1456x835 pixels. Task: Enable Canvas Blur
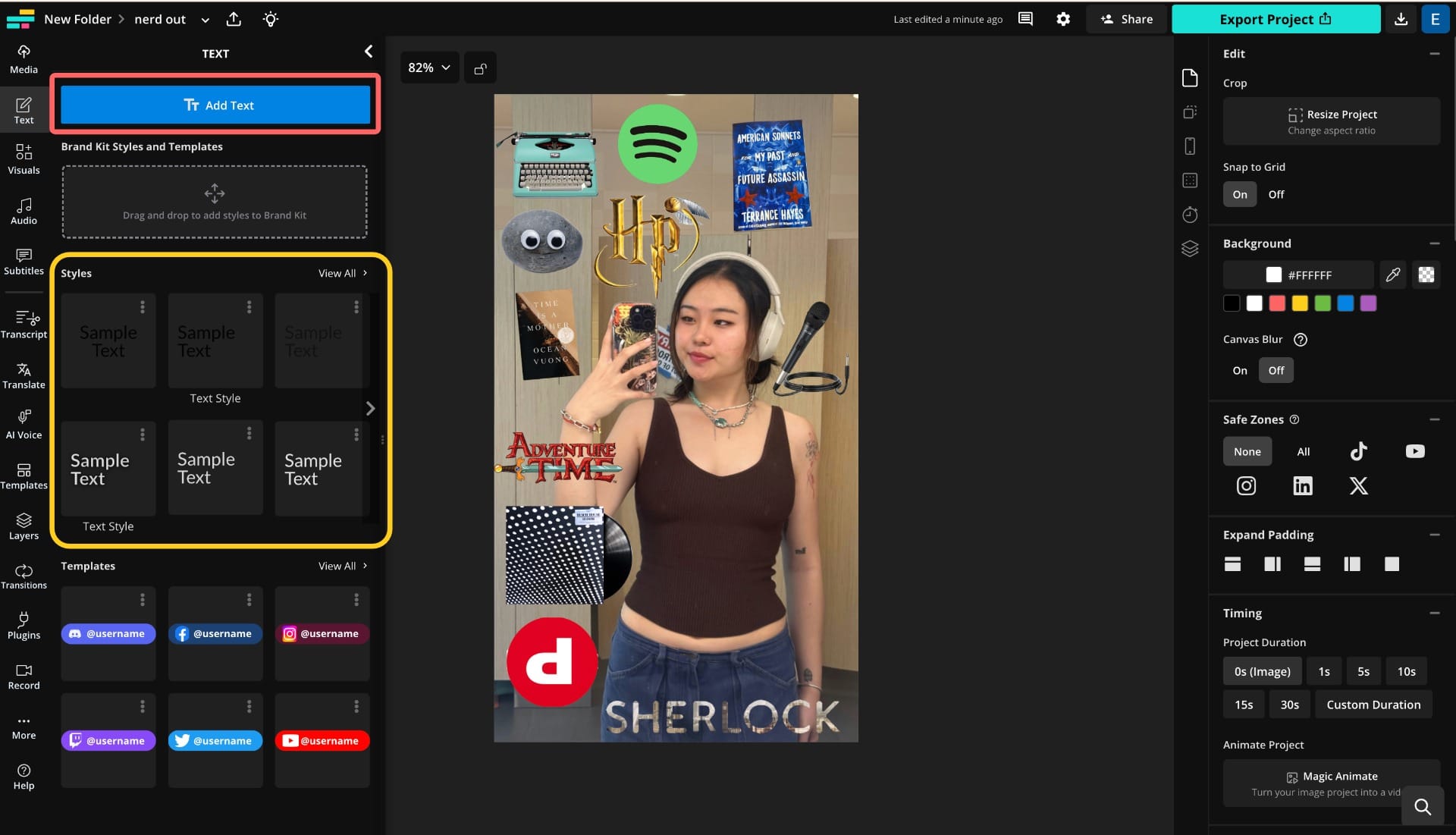[1239, 370]
